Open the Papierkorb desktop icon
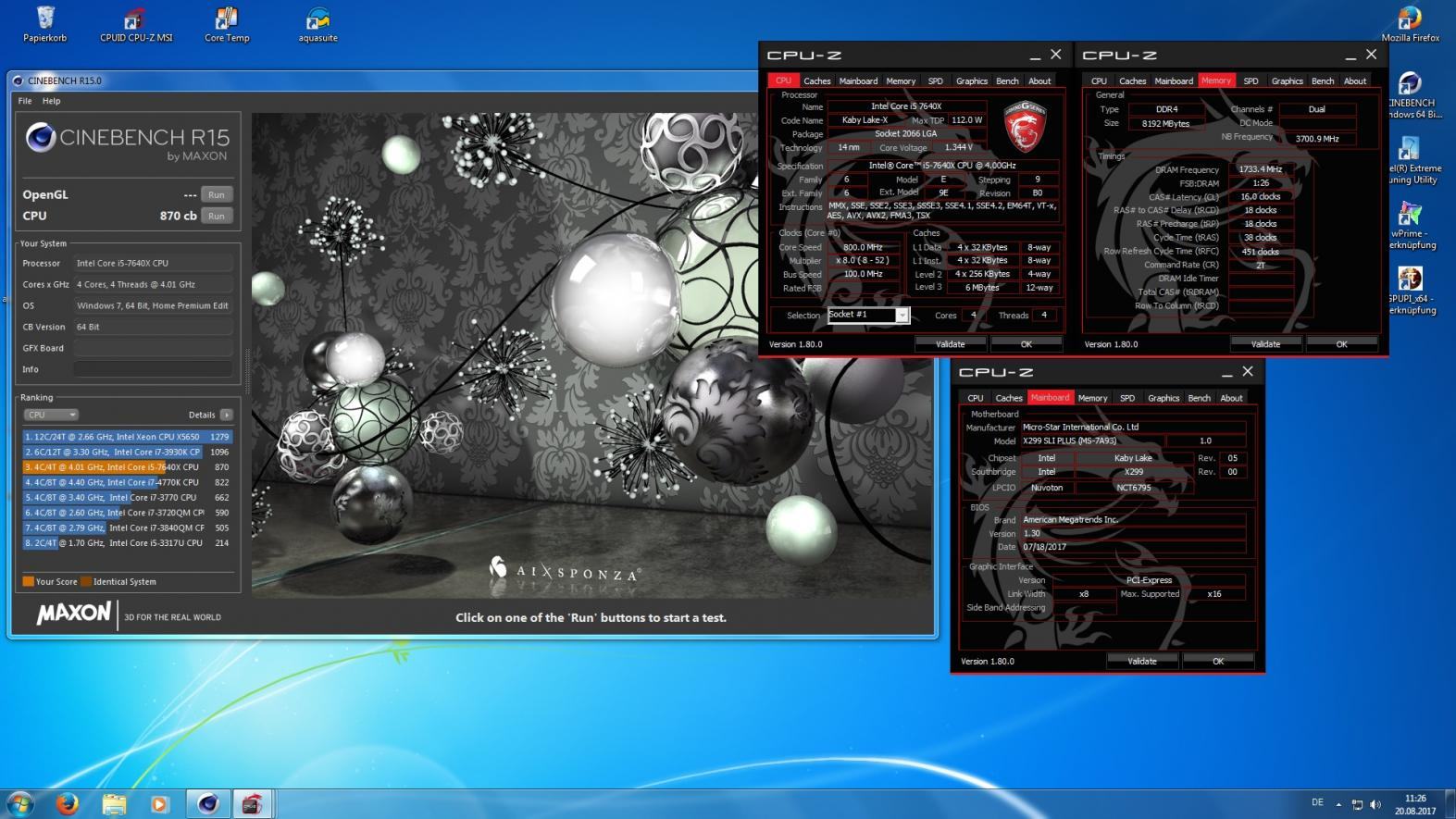The width and height of the screenshot is (1456, 819). [44, 24]
